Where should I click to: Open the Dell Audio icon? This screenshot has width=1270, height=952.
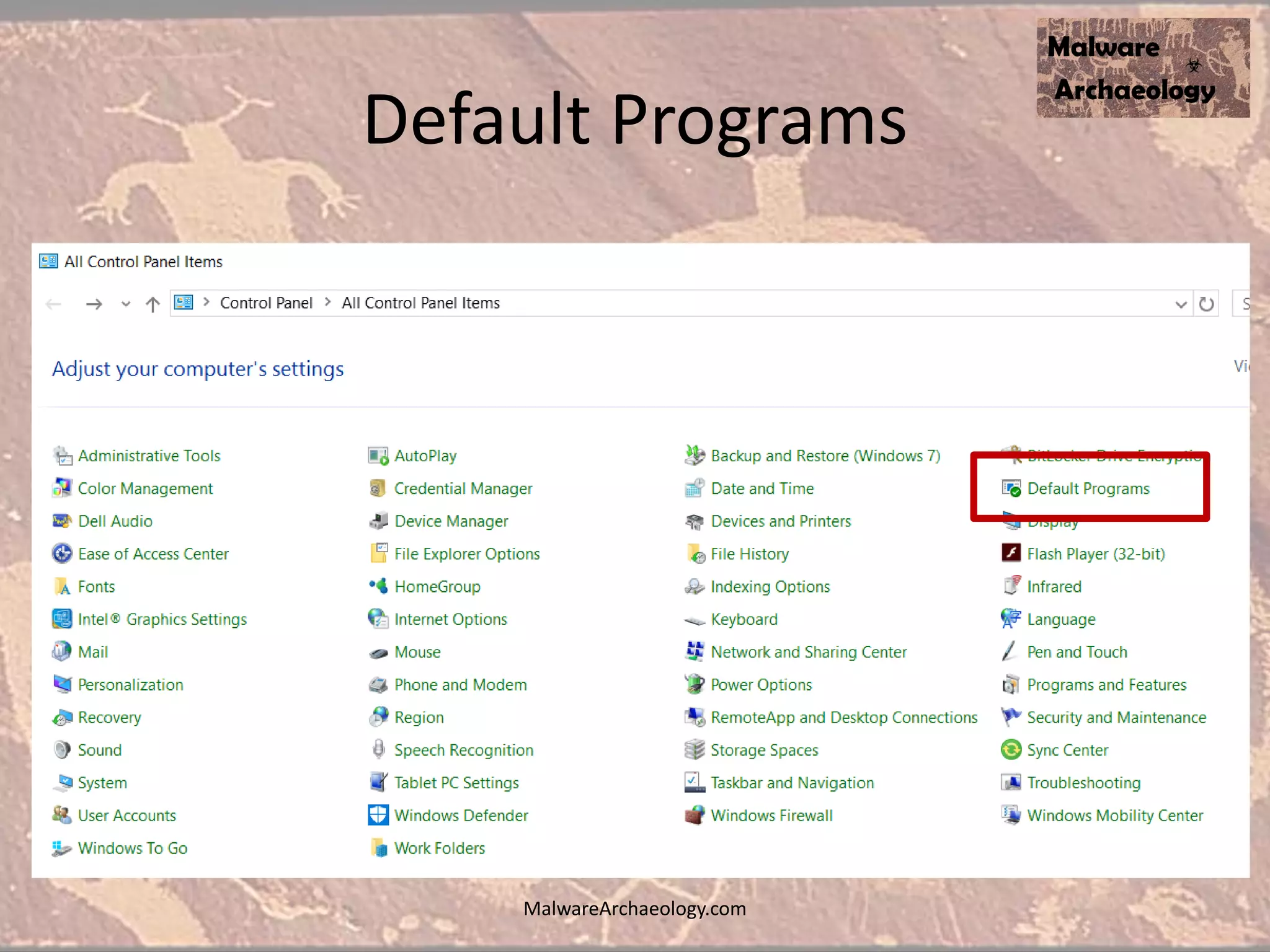coord(62,521)
